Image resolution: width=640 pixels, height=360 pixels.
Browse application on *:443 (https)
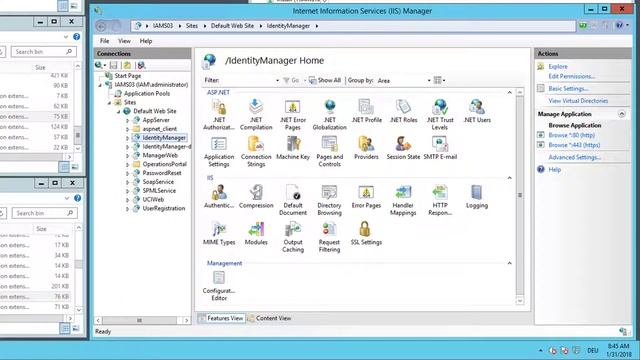[574, 145]
